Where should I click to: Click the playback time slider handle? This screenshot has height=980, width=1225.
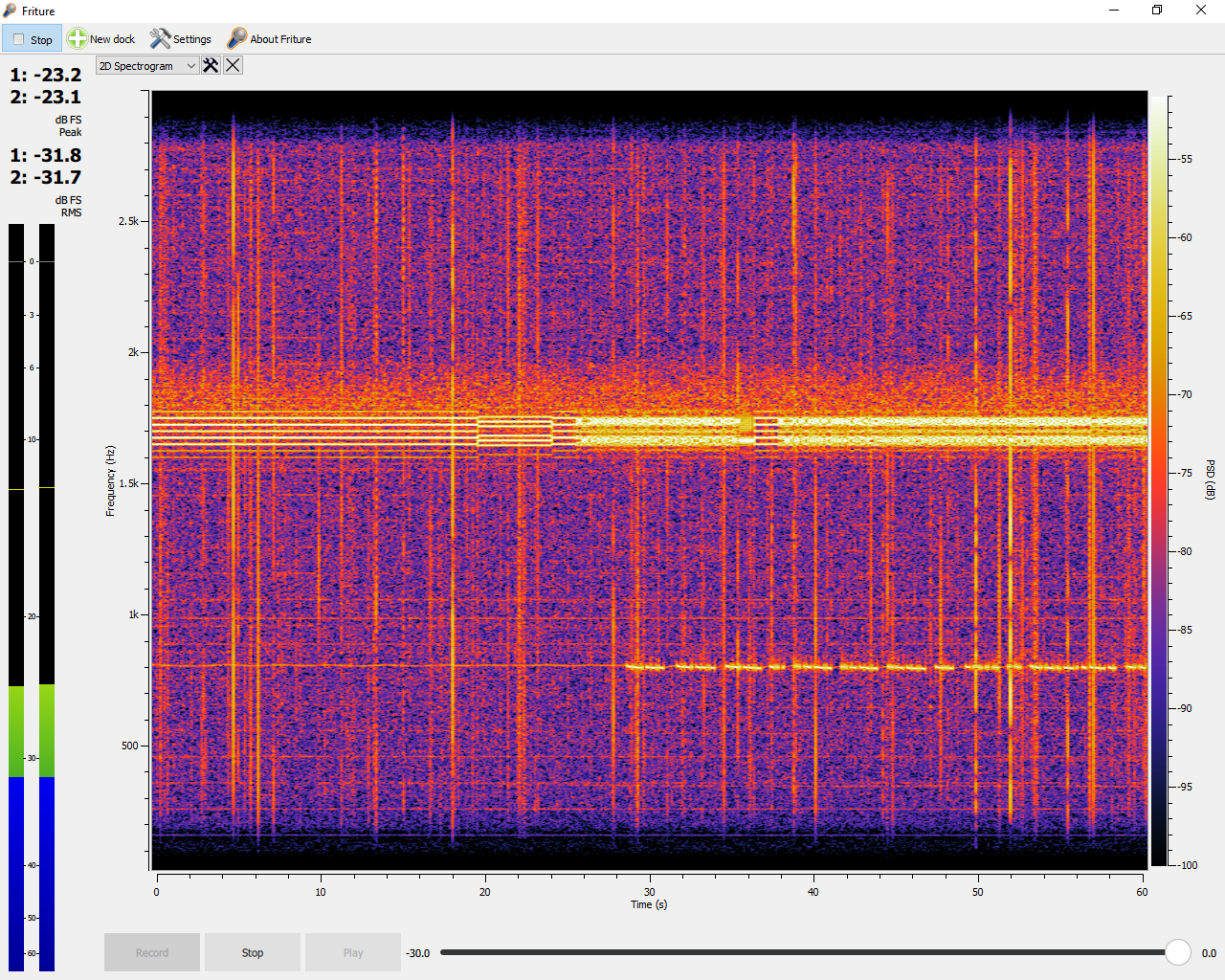coord(1177,952)
